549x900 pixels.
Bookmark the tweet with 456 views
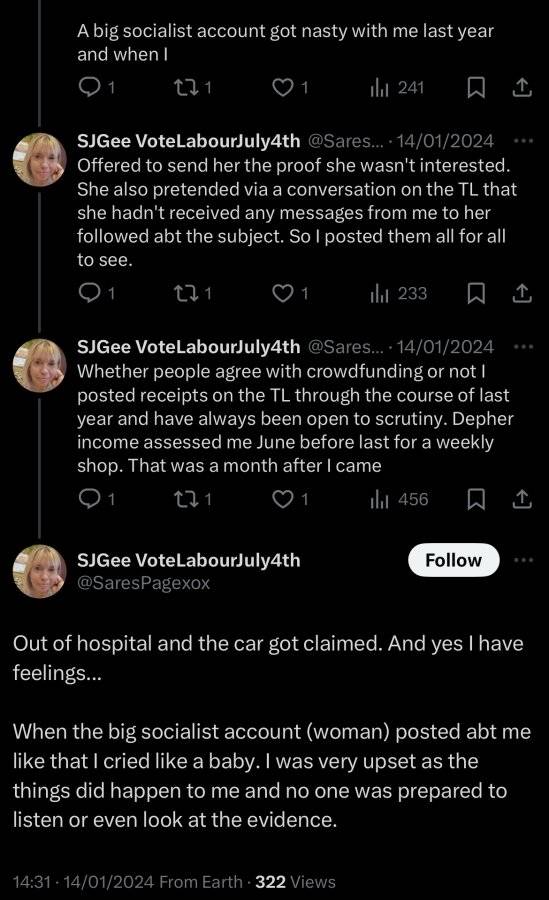[x=476, y=499]
